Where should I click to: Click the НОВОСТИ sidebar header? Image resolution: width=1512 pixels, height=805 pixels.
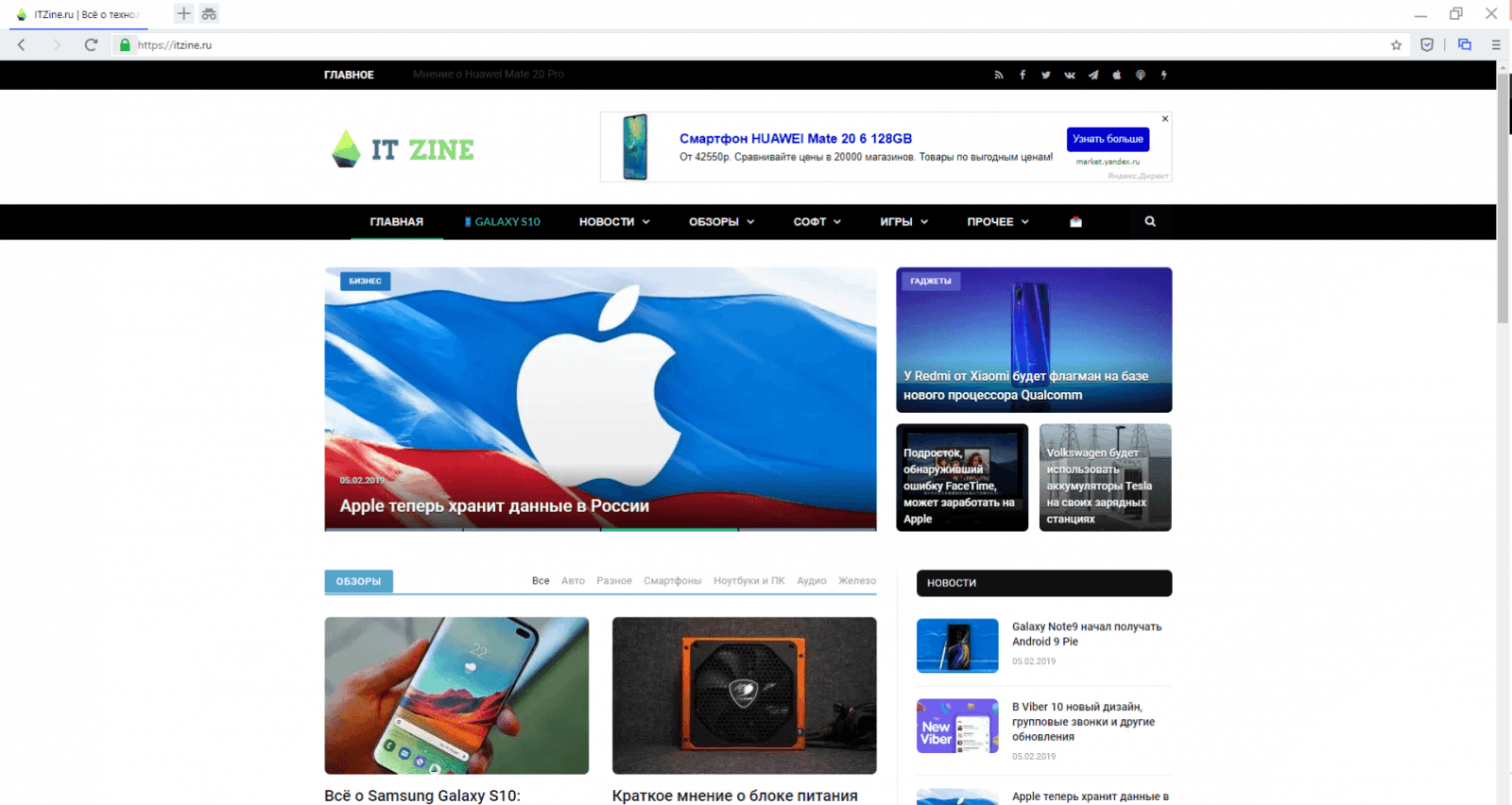tap(1044, 583)
